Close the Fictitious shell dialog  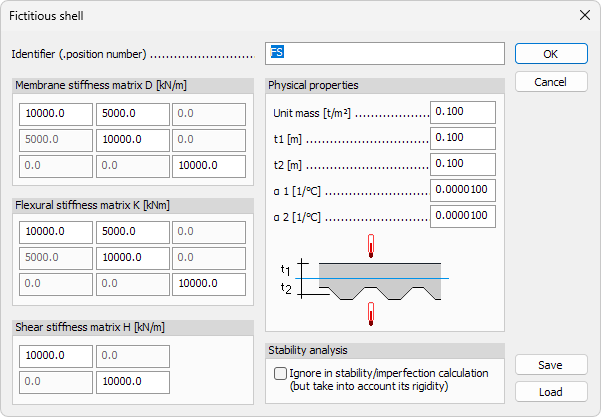click(585, 15)
